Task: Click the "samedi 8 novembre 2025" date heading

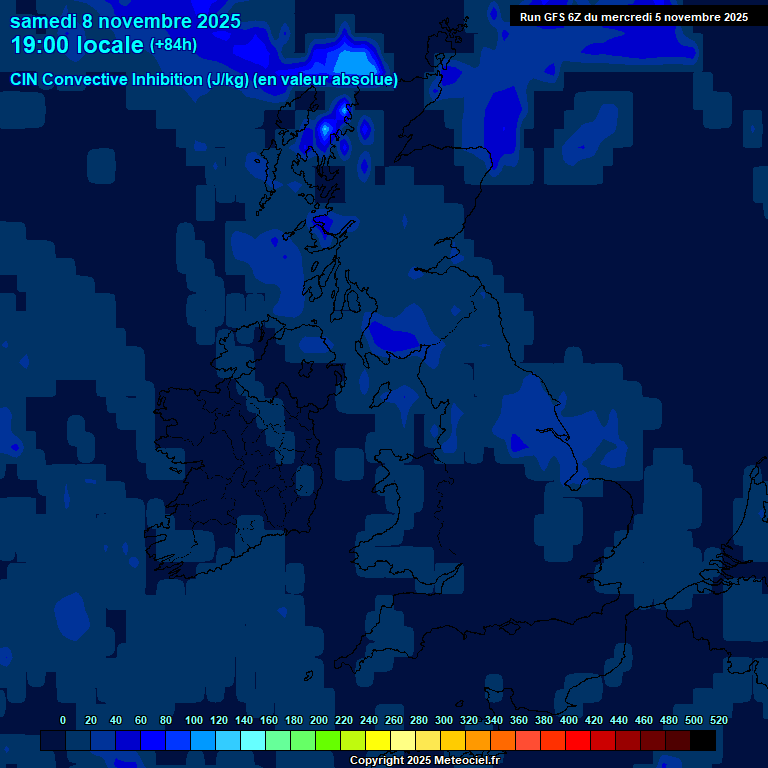Action: (x=125, y=21)
